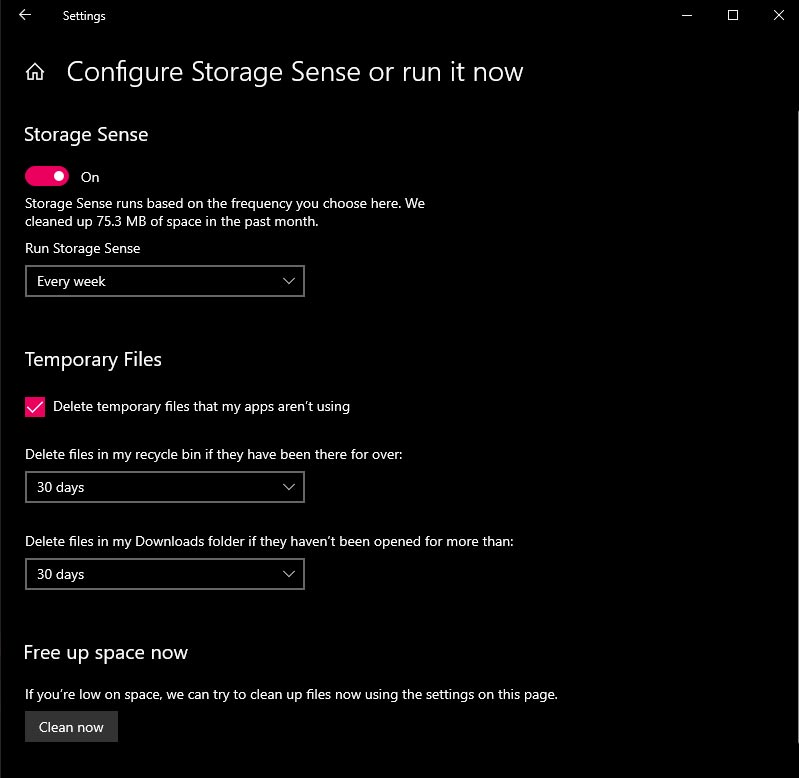Click the Settings title in the title bar

(x=84, y=16)
